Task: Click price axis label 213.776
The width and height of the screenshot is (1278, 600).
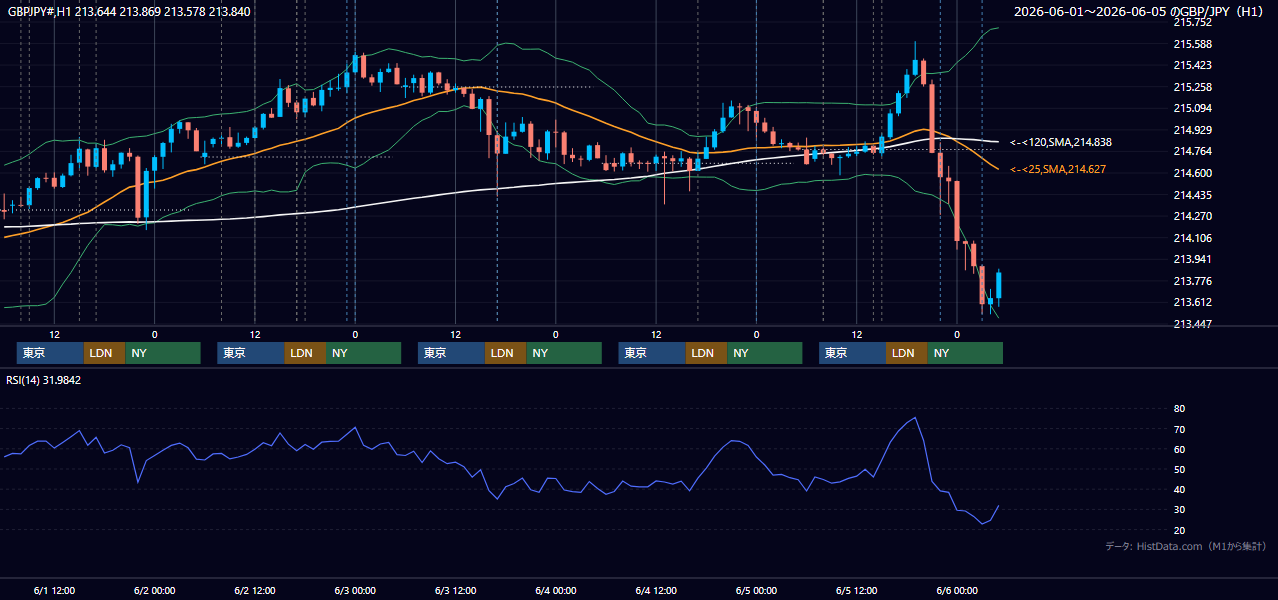Action: 1192,281
